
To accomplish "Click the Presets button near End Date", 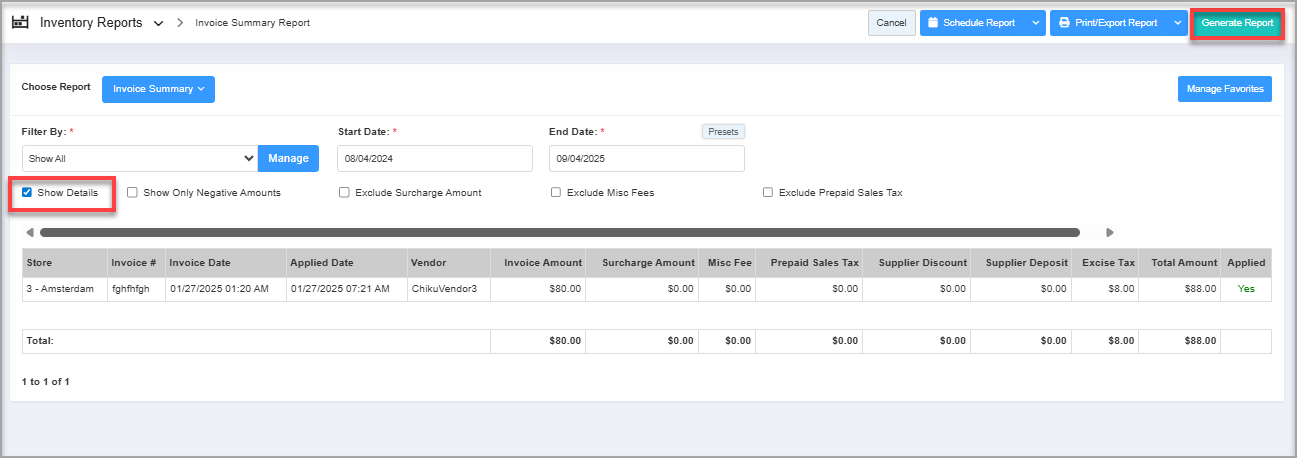I will (722, 131).
